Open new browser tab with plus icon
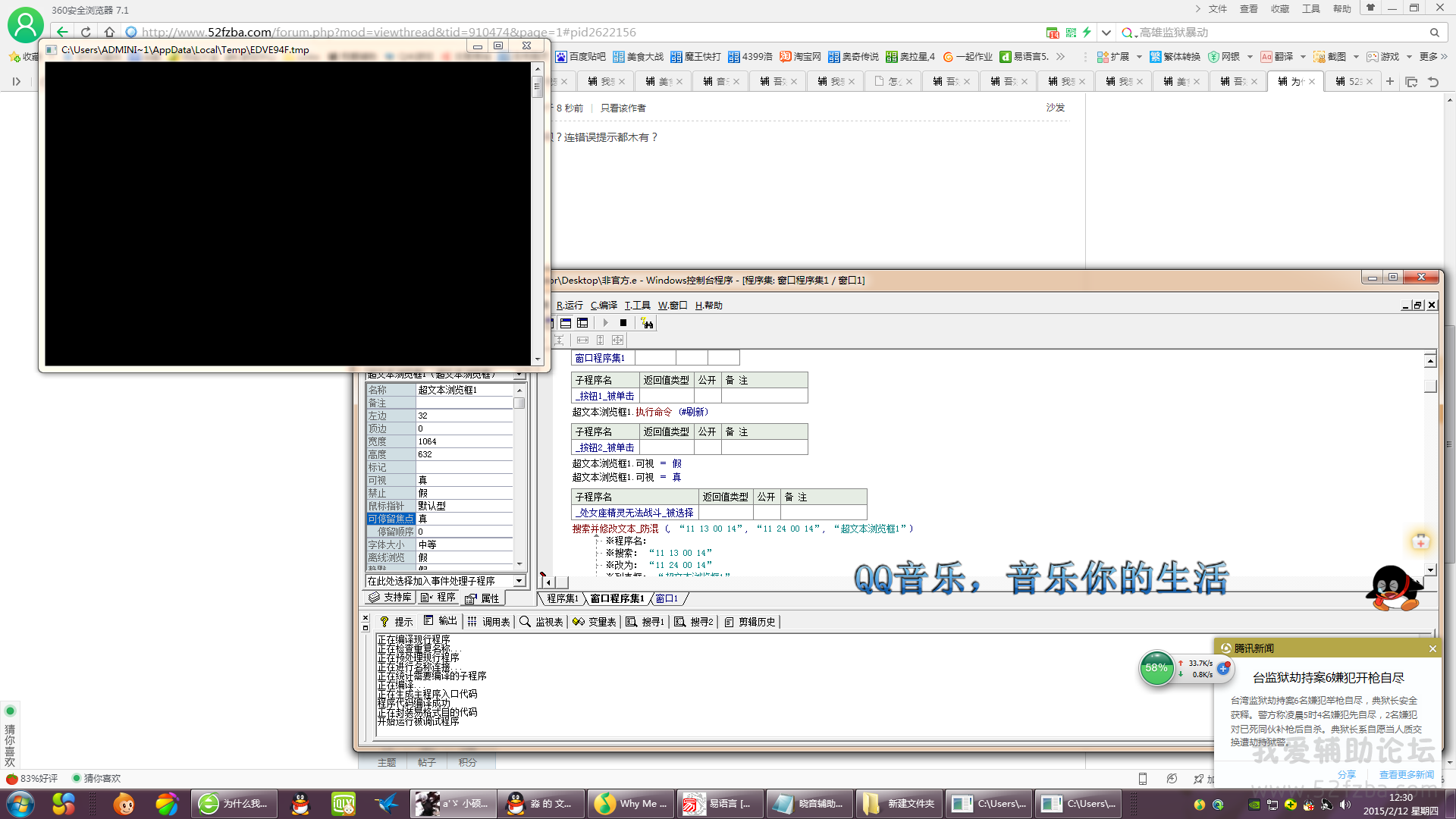 [1390, 81]
